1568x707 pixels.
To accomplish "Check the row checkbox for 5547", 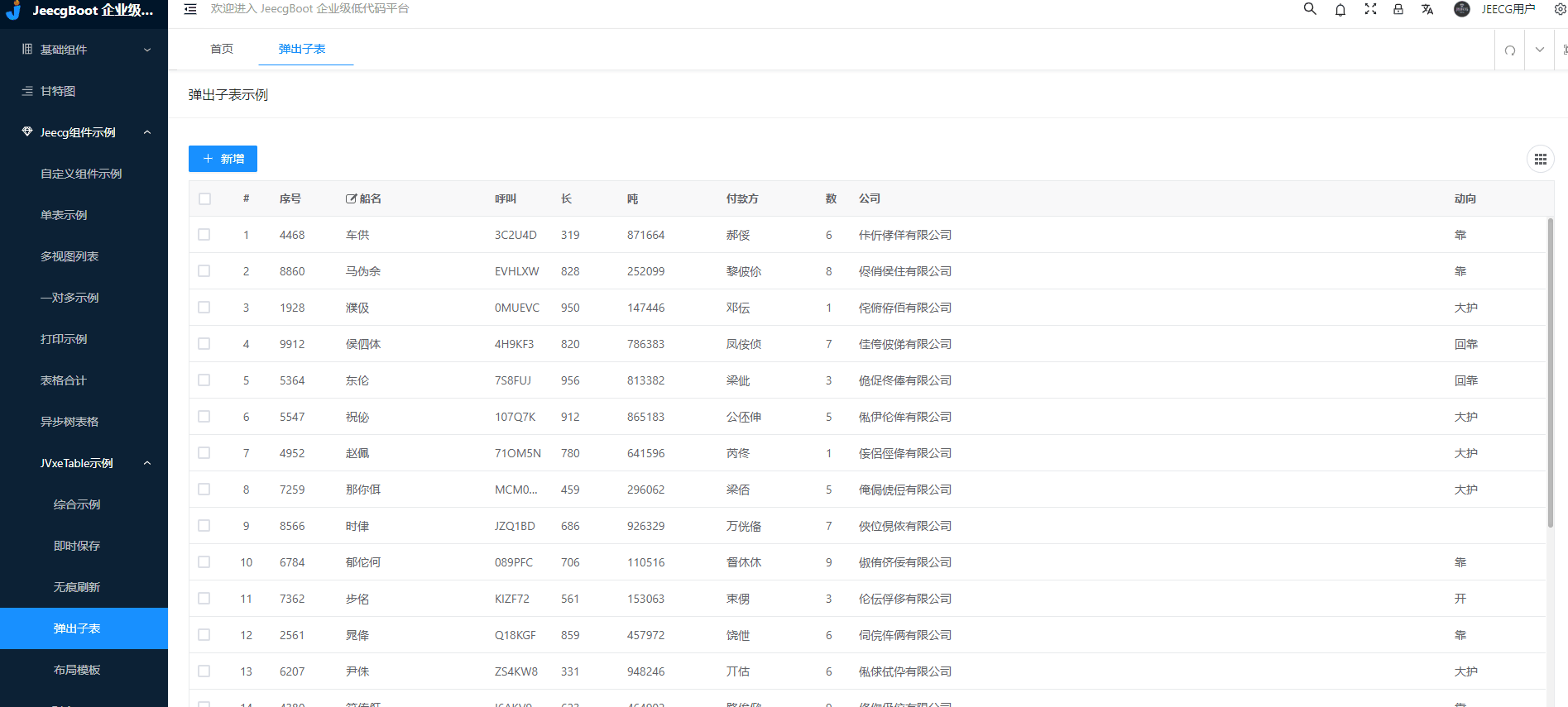I will coord(204,417).
